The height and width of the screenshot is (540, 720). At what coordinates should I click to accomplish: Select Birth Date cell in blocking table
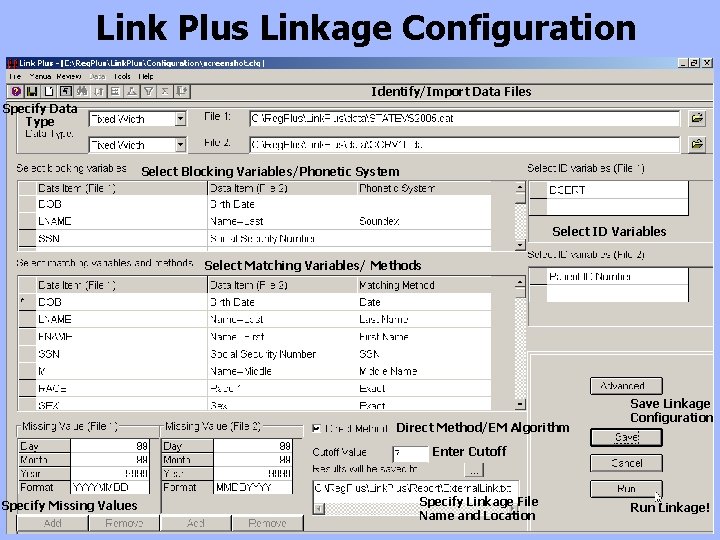282,204
